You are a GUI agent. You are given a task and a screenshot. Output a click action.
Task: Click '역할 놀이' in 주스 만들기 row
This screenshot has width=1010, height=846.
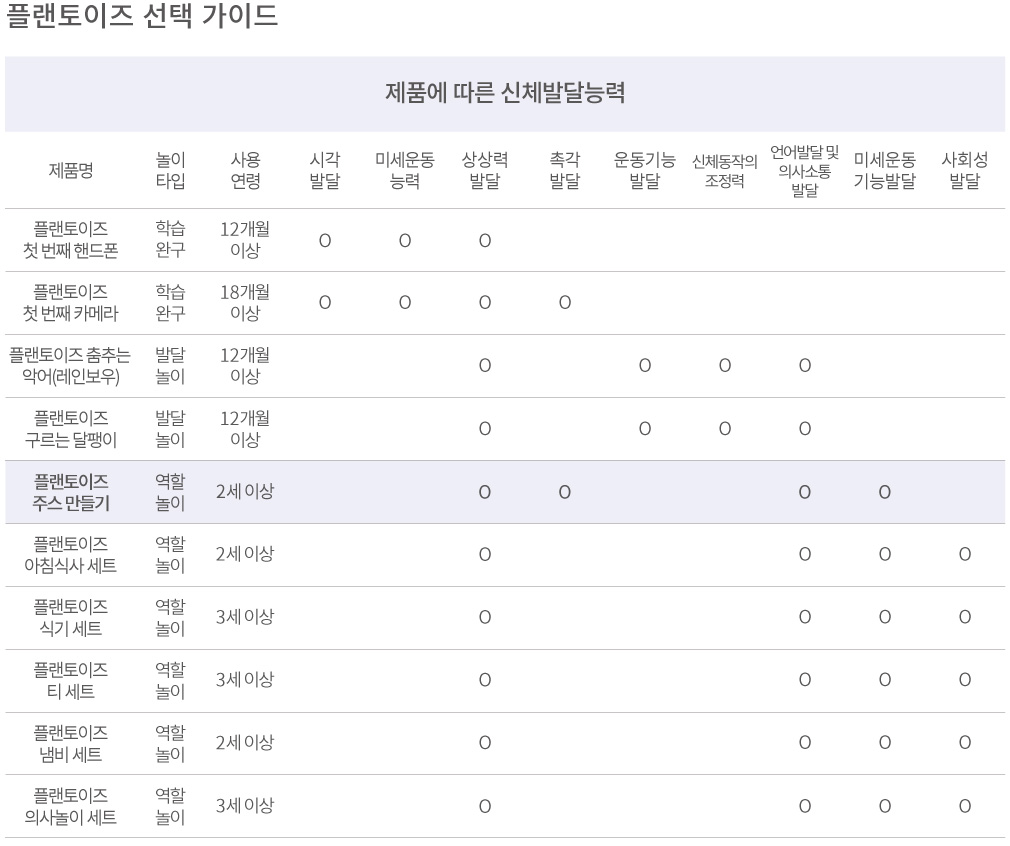point(171,492)
